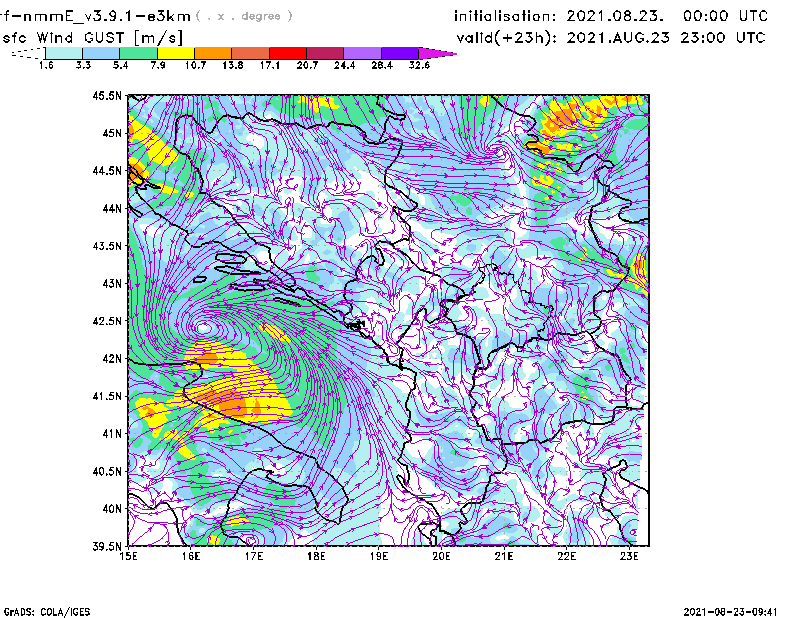Viewport: 800px width, 618px height.
Task: Click the "40.5N" latitude label
Action: click(107, 472)
